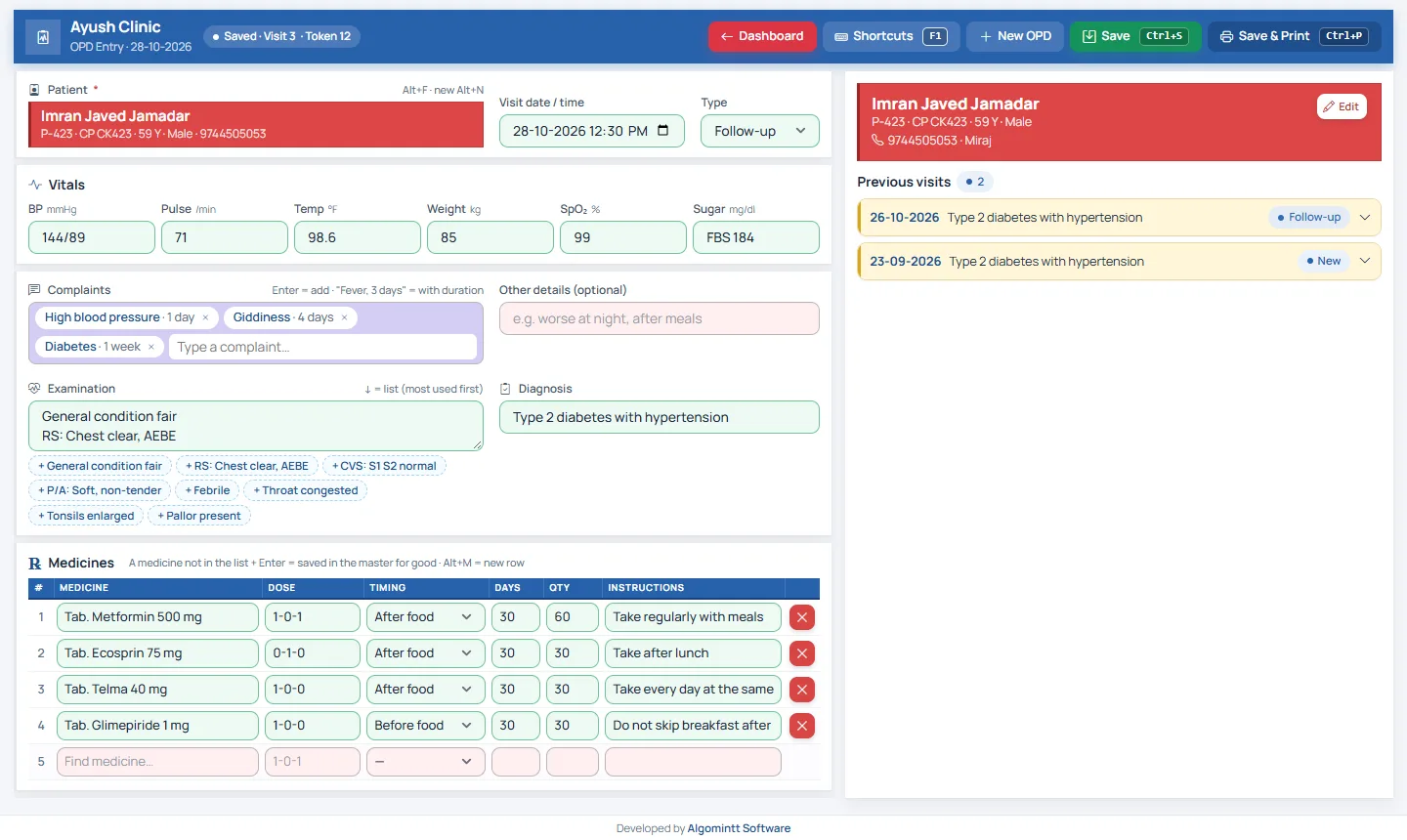Click the Sugar field showing FBS 184
Screen dimensions: 1407x840
(756, 237)
